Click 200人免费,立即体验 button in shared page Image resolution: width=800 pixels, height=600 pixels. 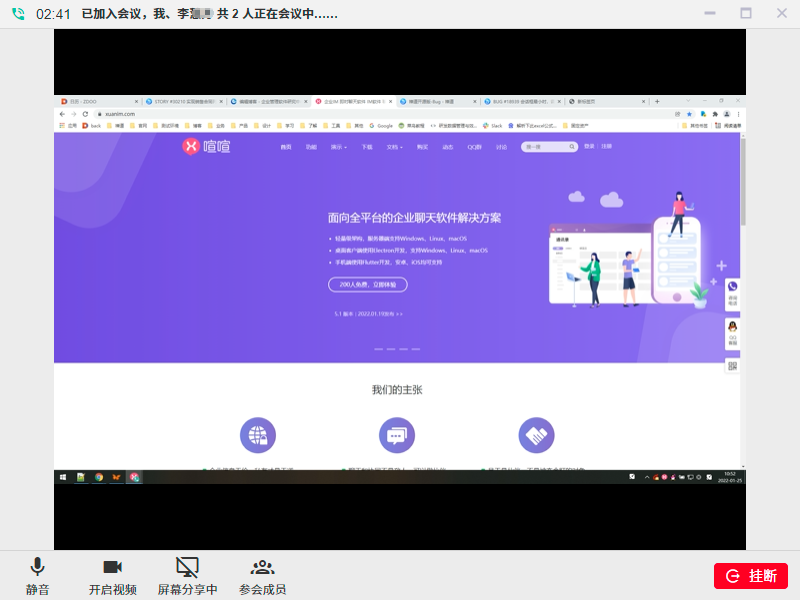(x=367, y=285)
